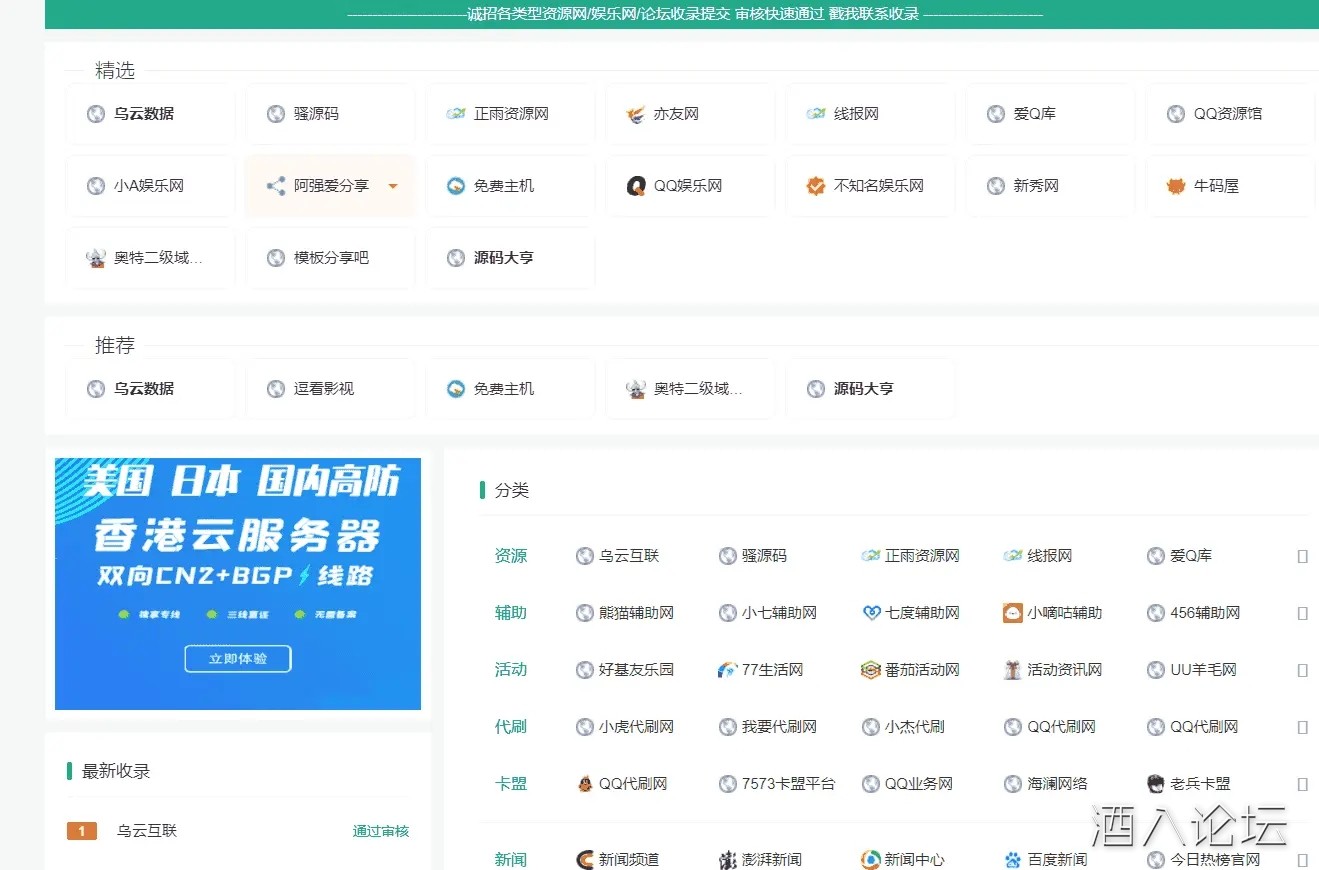Click the 番茄活动网 site icon

click(x=871, y=670)
